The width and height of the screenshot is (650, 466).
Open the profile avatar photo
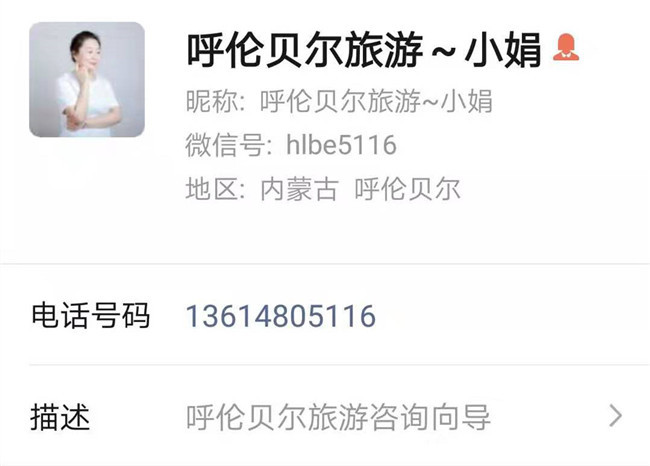[87, 80]
